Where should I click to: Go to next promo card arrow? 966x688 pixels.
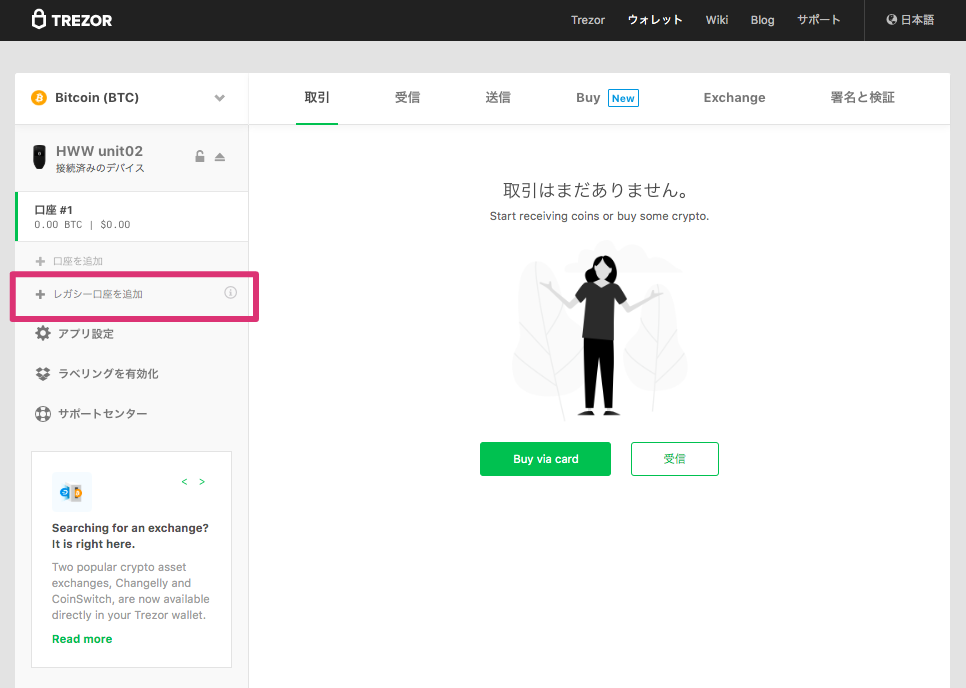click(x=202, y=482)
